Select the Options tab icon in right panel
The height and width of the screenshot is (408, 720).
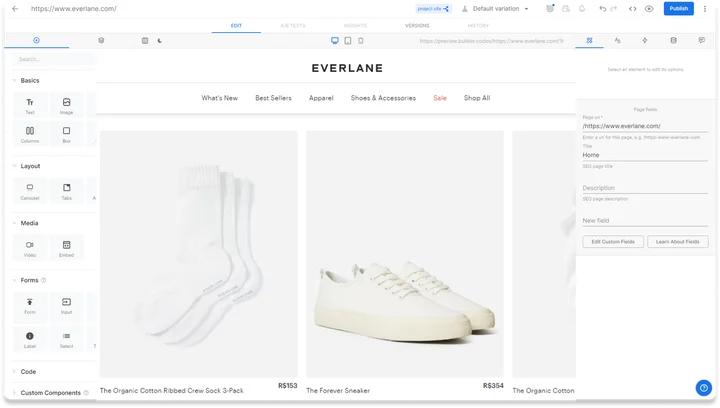(x=589, y=40)
